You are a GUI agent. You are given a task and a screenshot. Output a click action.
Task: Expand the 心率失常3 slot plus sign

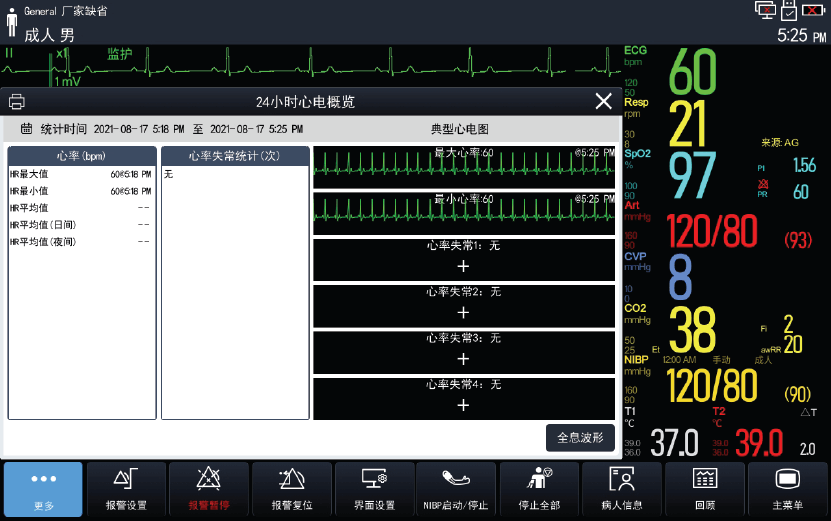[x=463, y=359]
